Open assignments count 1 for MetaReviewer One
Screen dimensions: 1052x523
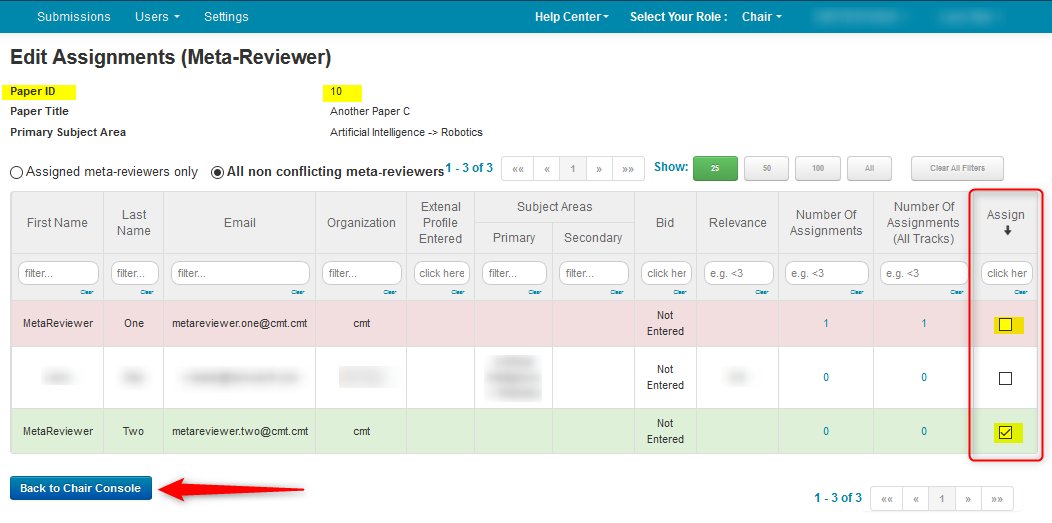[826, 323]
